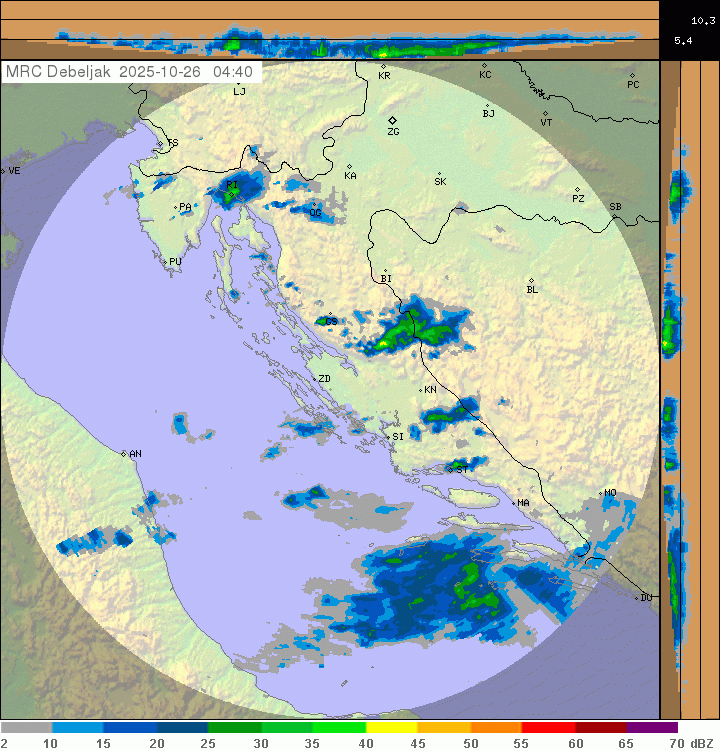Screen dimensions: 720x751
Task: Select the AN marker on the western coast
Action: tap(124, 454)
